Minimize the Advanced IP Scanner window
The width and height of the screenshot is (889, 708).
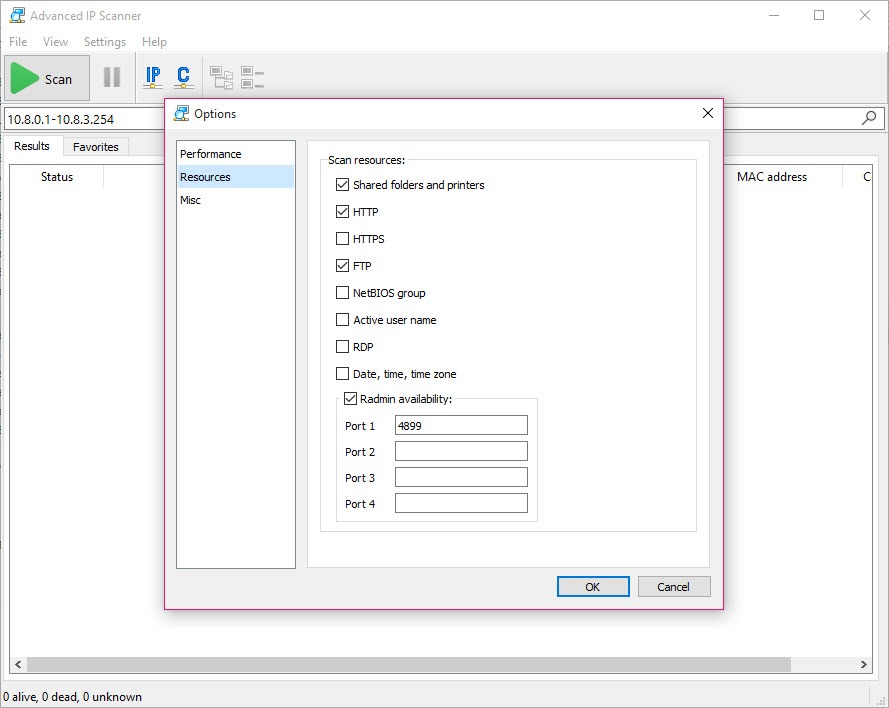(774, 15)
